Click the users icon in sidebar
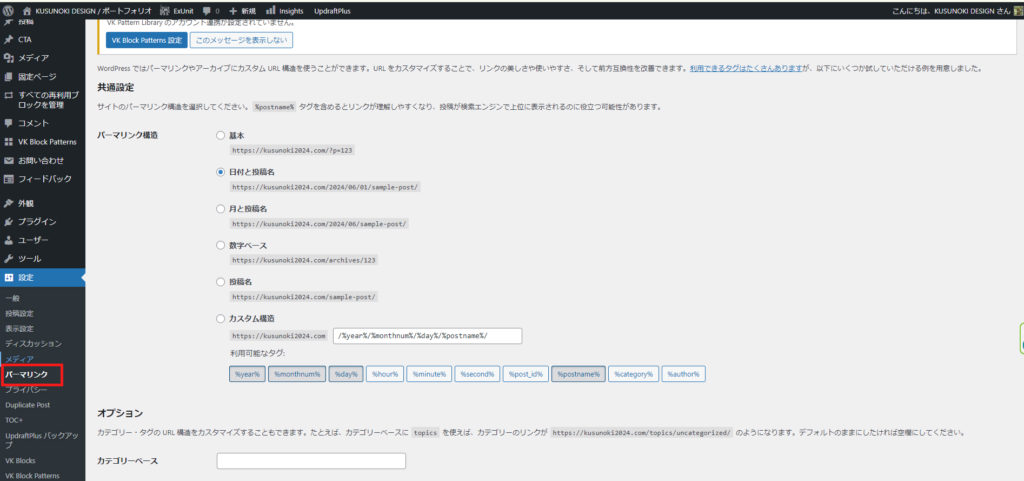The width and height of the screenshot is (1024, 481). [x=9, y=240]
